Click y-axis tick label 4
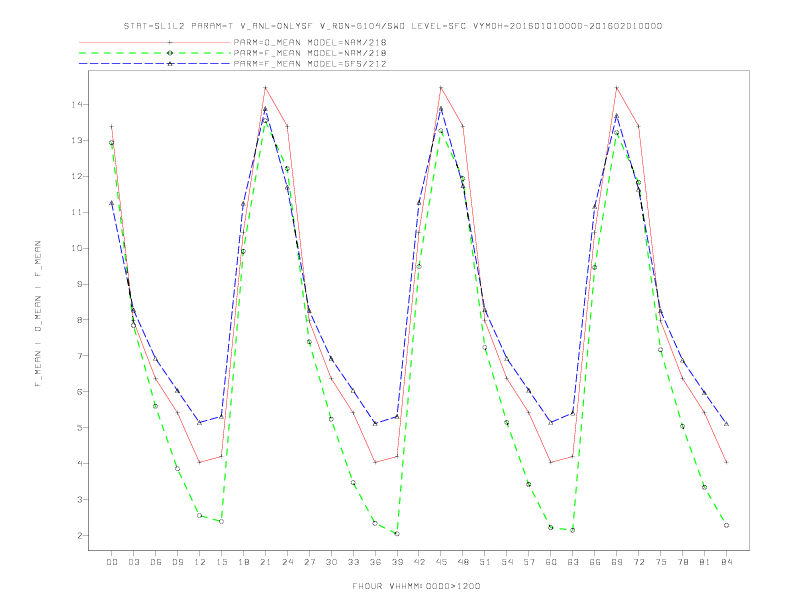The image size is (792, 612). [x=80, y=463]
